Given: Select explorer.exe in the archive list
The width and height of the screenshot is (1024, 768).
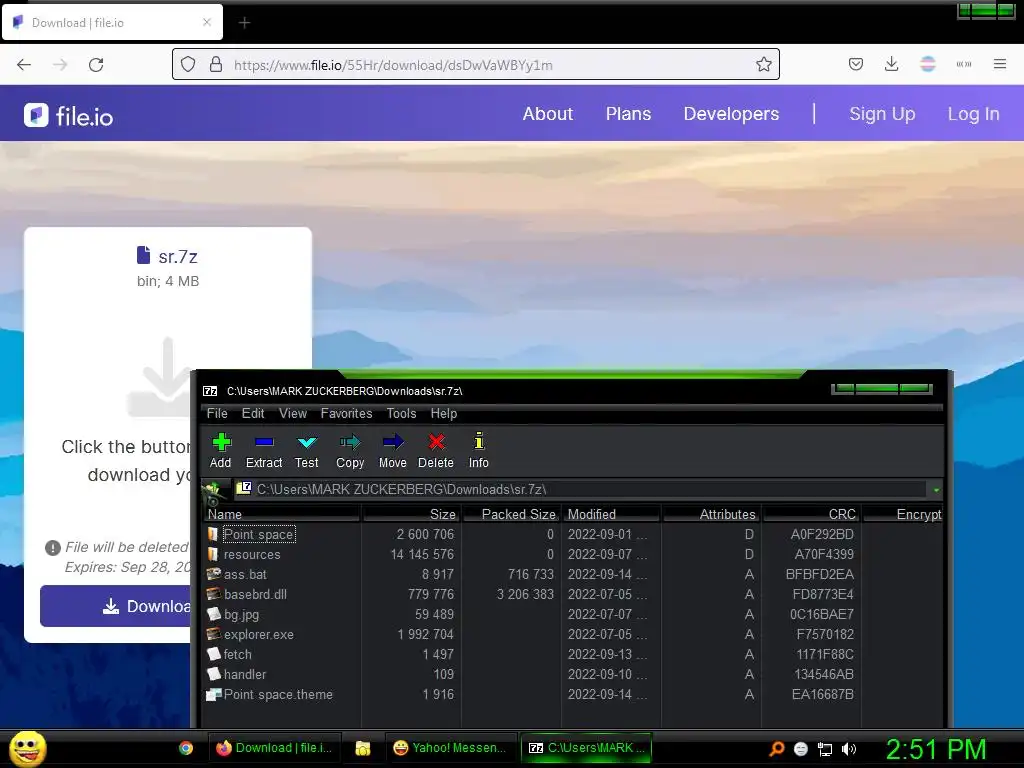Looking at the screenshot, I should [x=259, y=634].
